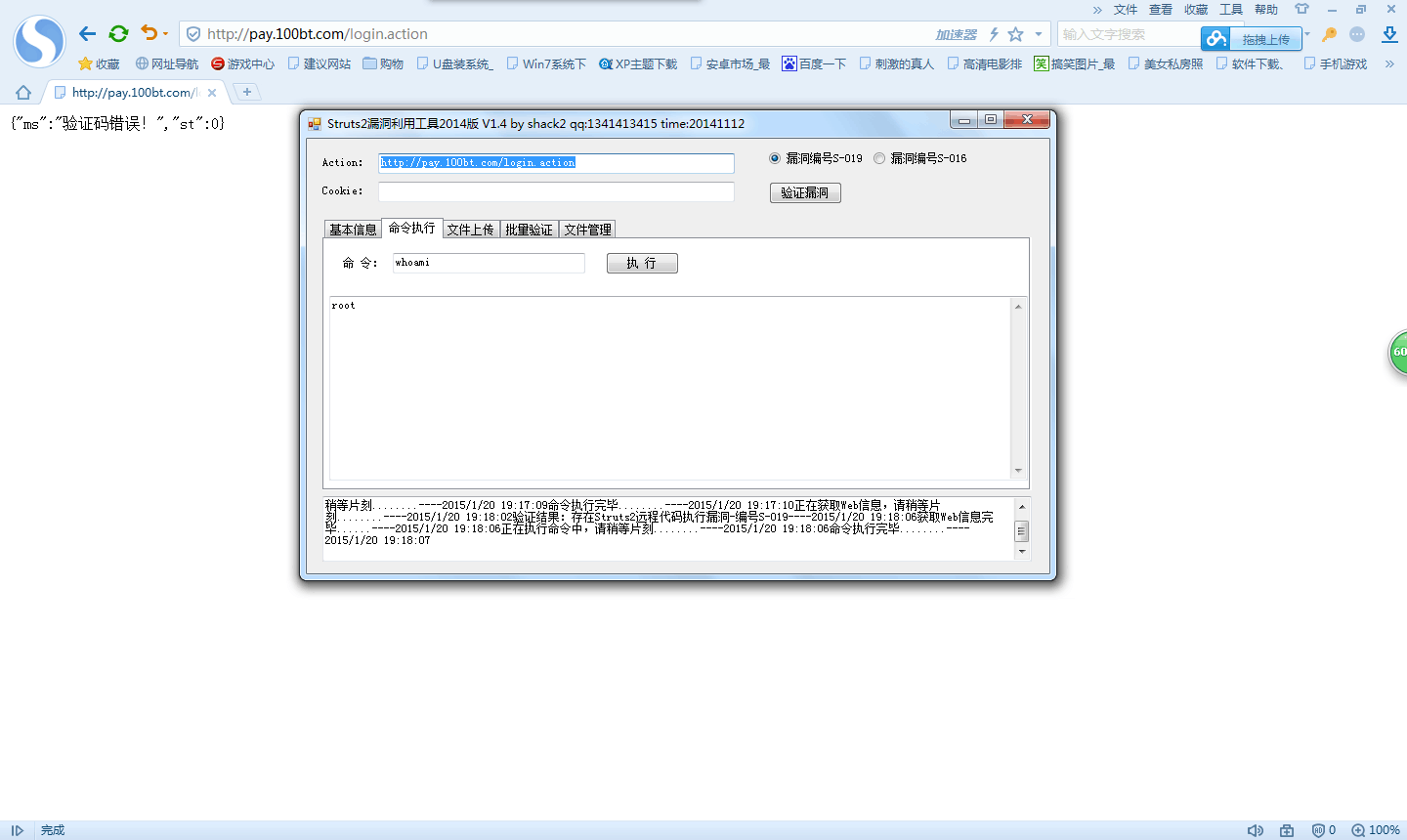This screenshot has height=840, width=1407.
Task: Click the 加速器 accelerator label
Action: click(956, 34)
